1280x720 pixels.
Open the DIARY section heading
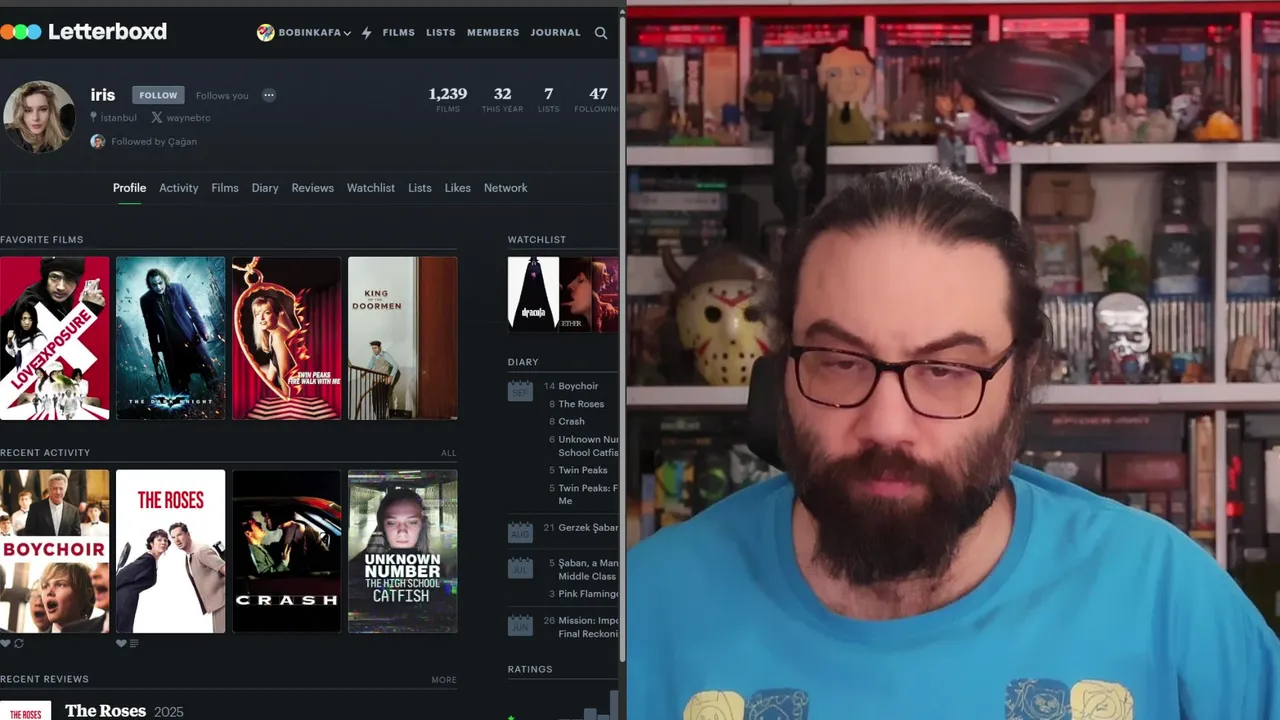[523, 362]
